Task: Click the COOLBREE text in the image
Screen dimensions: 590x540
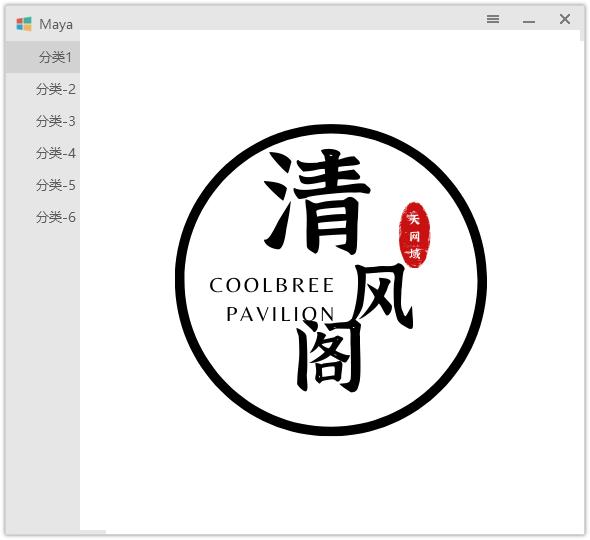Action: tap(272, 285)
